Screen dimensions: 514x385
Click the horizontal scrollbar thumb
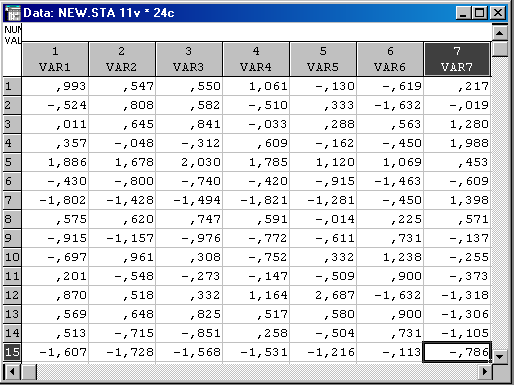pyautogui.click(x=29, y=372)
